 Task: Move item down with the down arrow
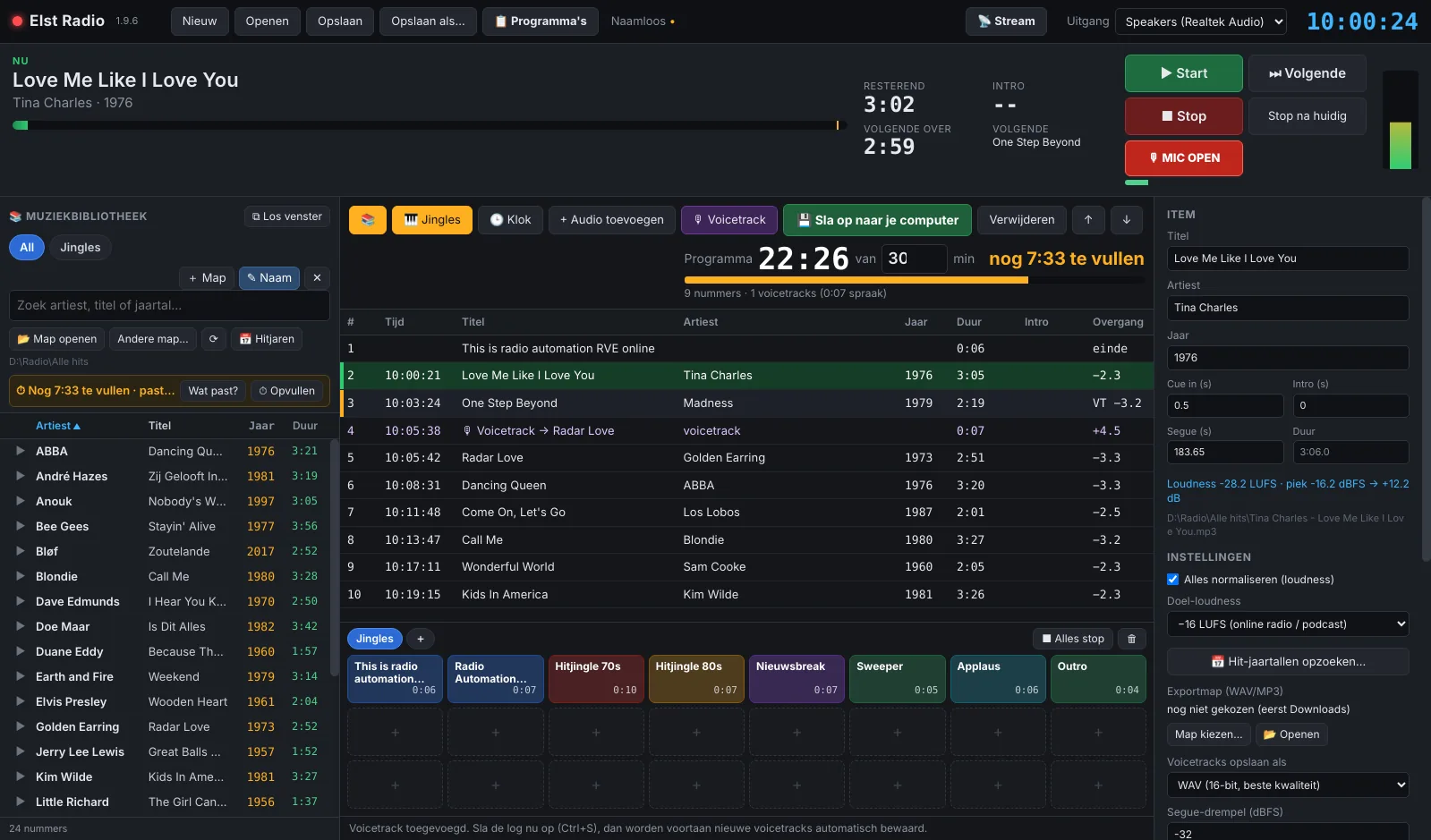(x=1127, y=220)
